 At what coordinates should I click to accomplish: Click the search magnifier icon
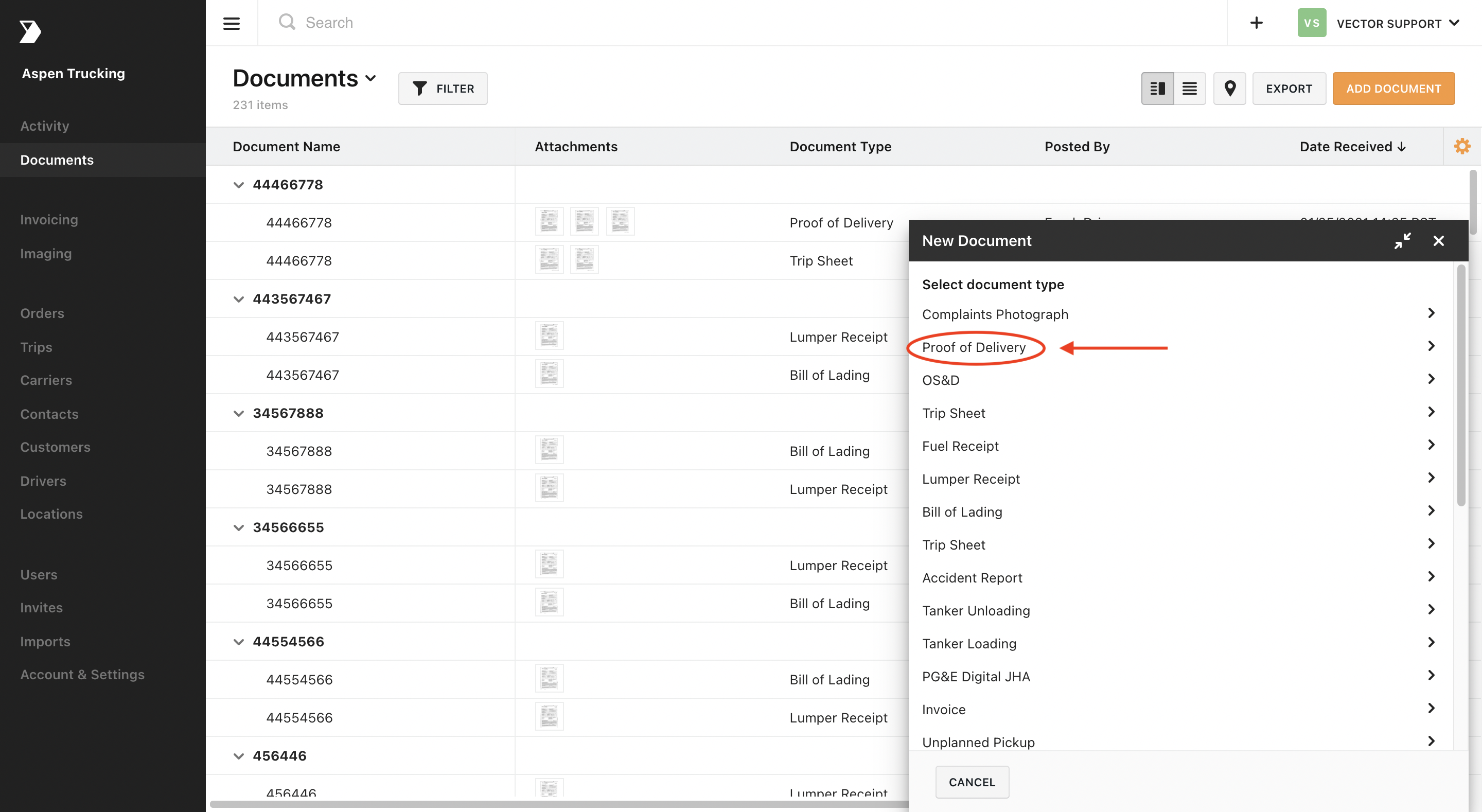tap(287, 22)
